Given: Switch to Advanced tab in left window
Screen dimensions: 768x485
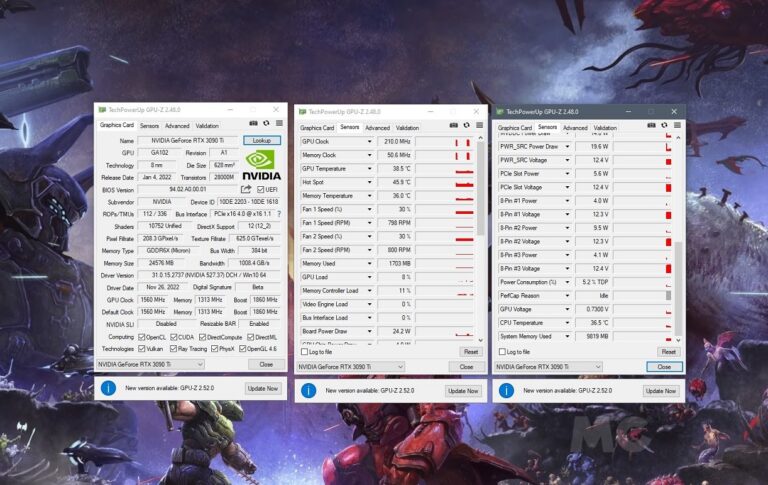Looking at the screenshot, I should tap(177, 126).
